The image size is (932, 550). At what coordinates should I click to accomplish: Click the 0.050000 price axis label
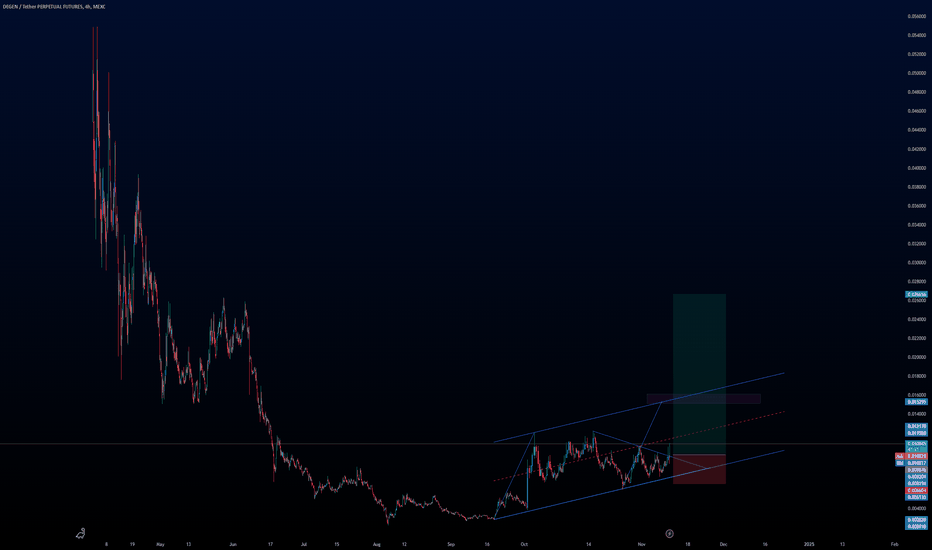coord(916,73)
